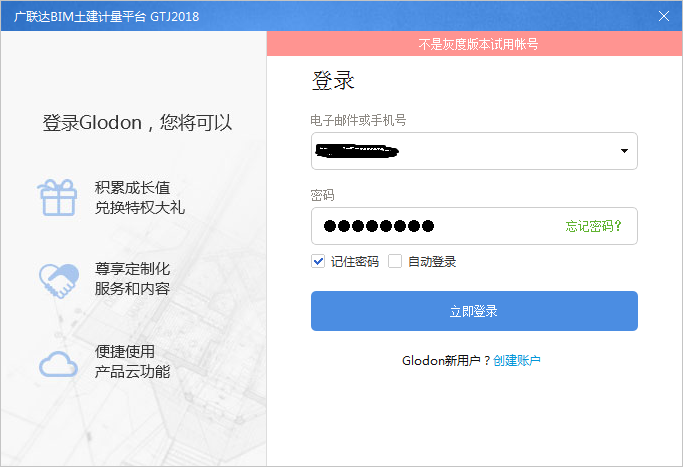Toggle the 记住密码 checkbox

click(x=318, y=261)
